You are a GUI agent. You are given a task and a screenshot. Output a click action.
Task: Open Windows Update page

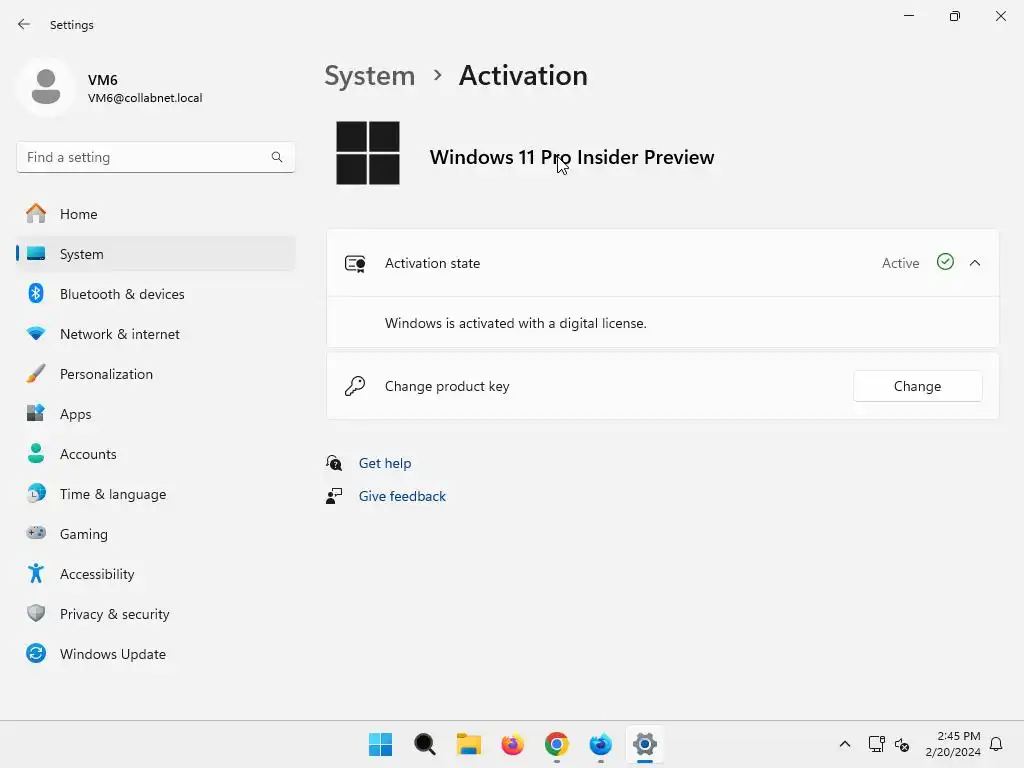point(155,654)
